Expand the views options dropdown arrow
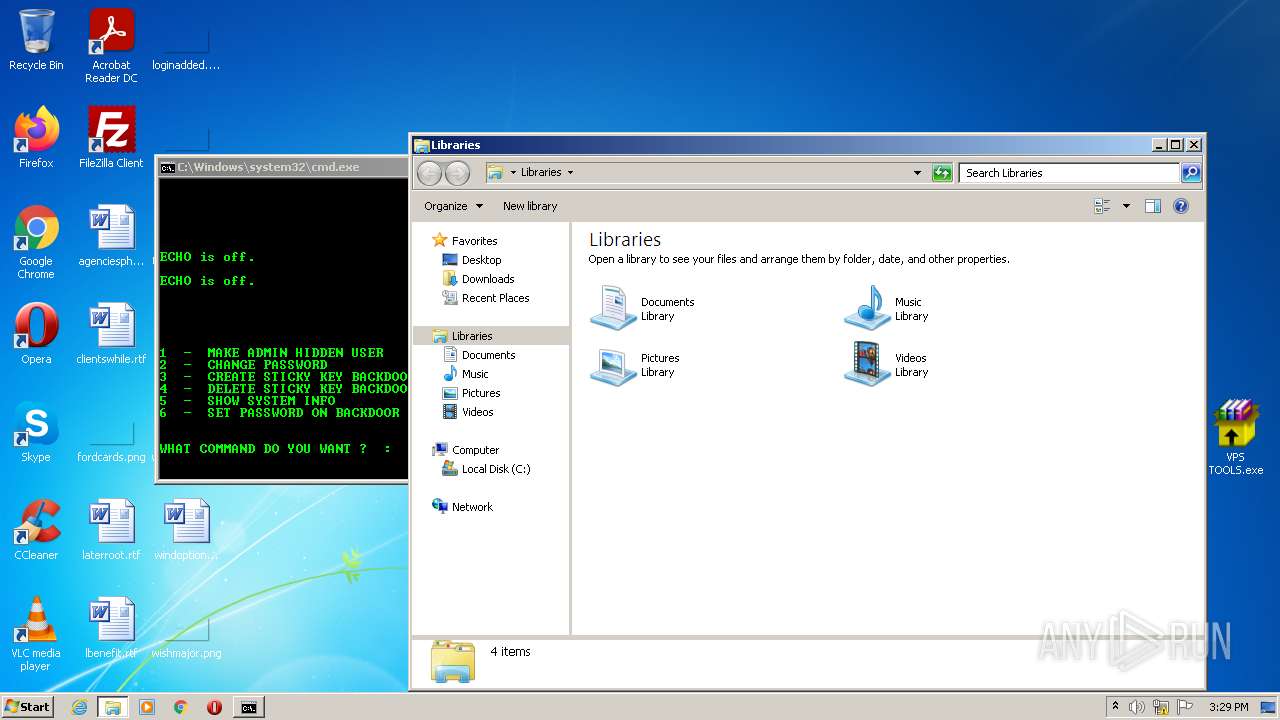Image resolution: width=1280 pixels, height=720 pixels. 1126,206
